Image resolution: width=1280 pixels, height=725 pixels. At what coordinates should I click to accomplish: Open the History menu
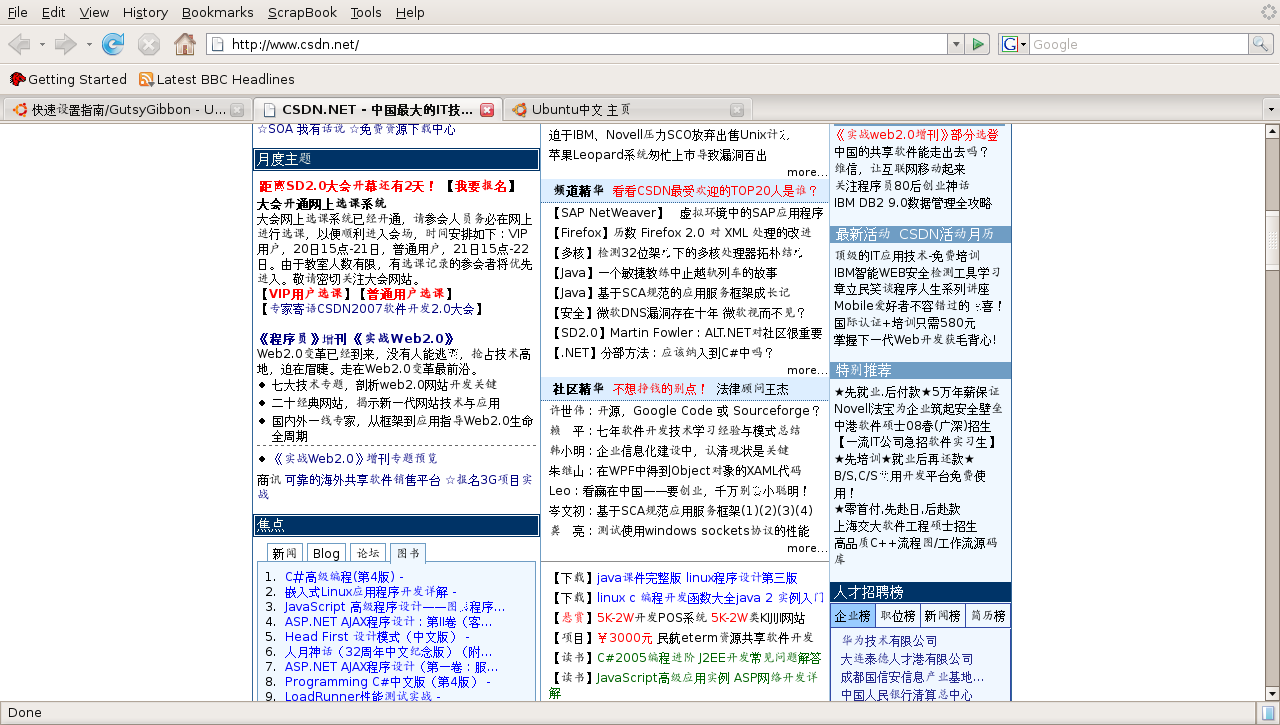(145, 12)
